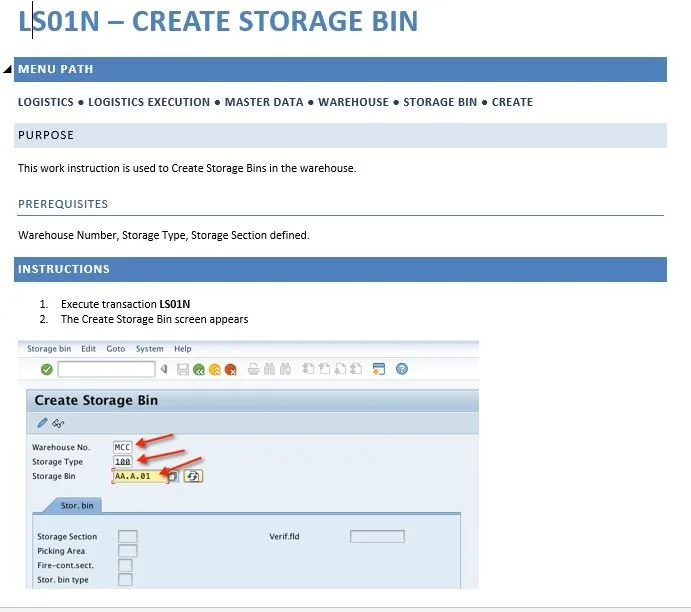Click the Warehouse No. field

pyautogui.click(x=123, y=447)
